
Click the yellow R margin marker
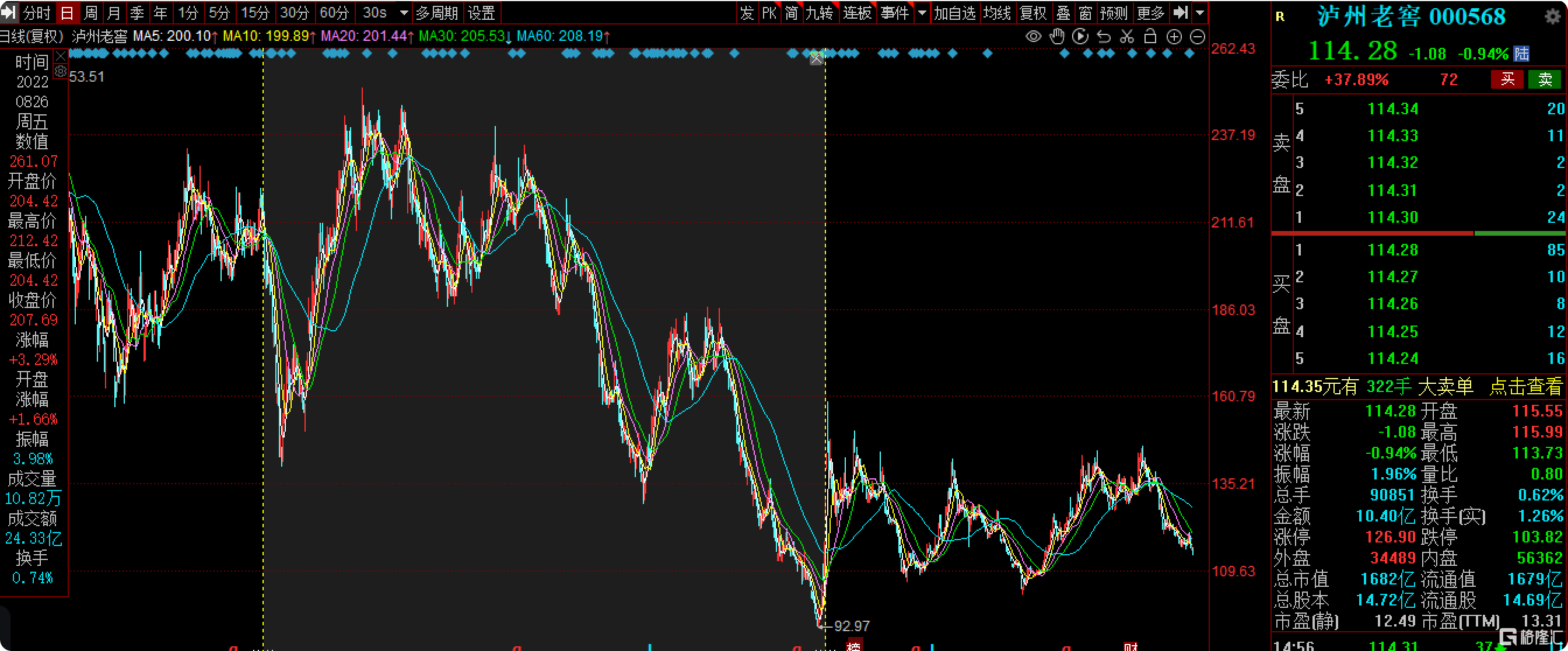pyautogui.click(x=1280, y=16)
